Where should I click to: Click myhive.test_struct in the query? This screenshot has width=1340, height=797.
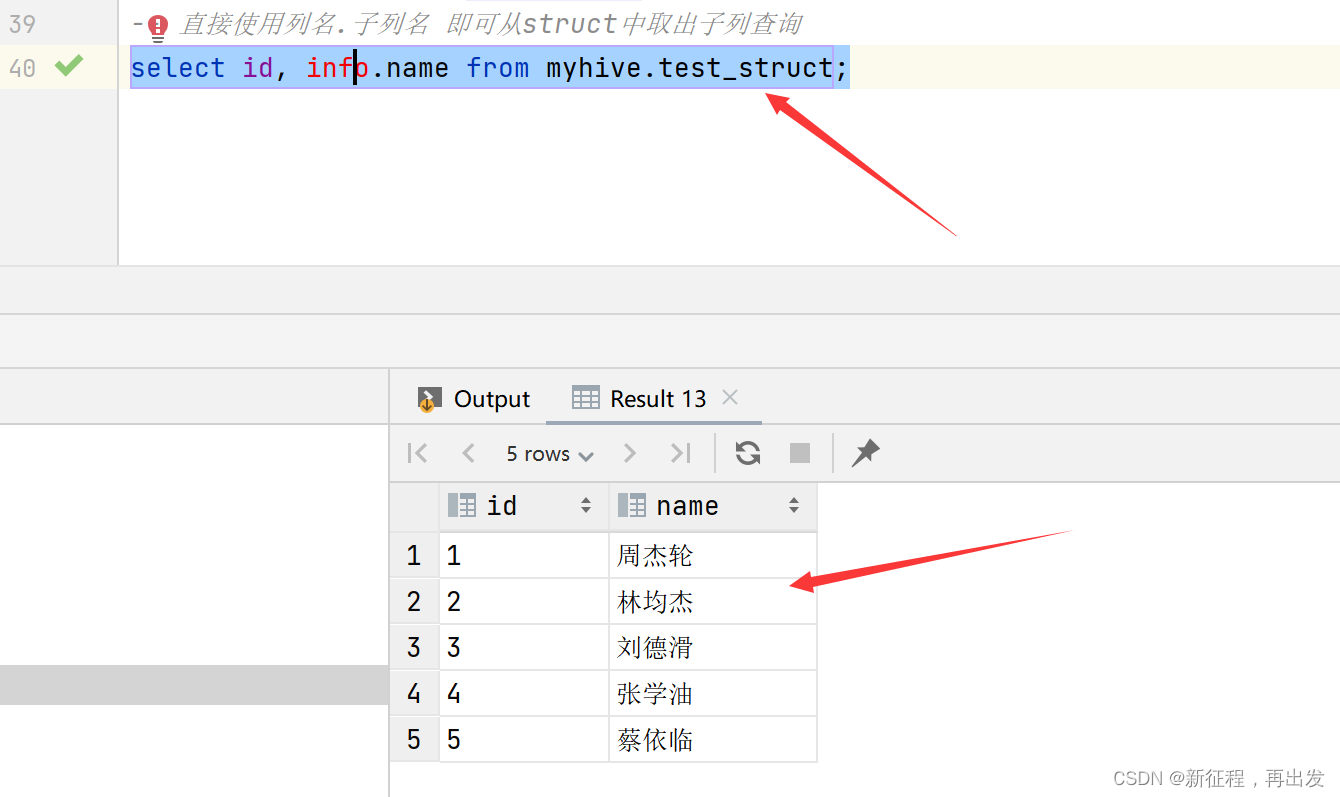[690, 67]
